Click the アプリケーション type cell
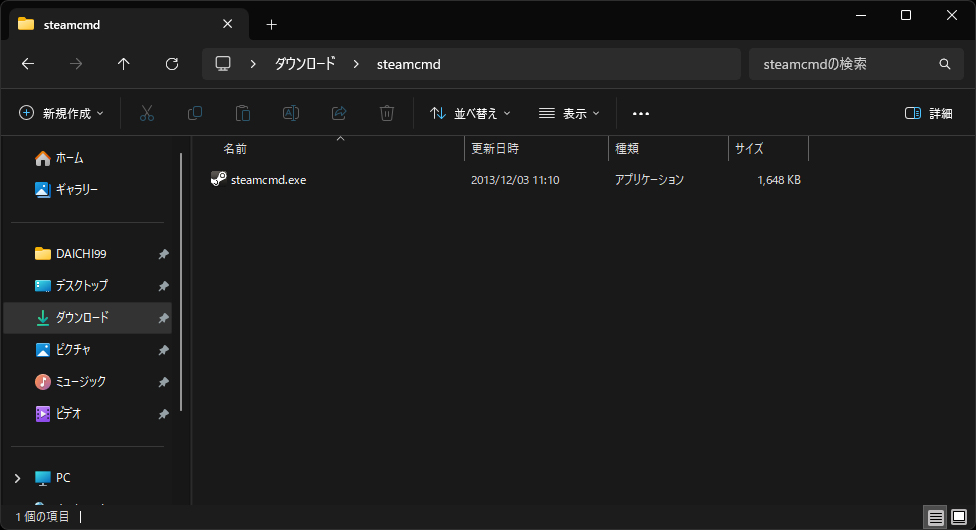976x530 pixels. coord(649,180)
